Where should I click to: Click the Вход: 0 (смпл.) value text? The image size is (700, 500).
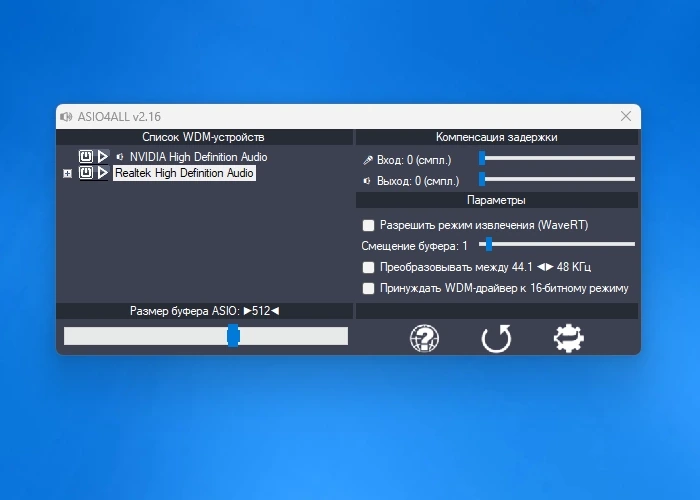(414, 160)
